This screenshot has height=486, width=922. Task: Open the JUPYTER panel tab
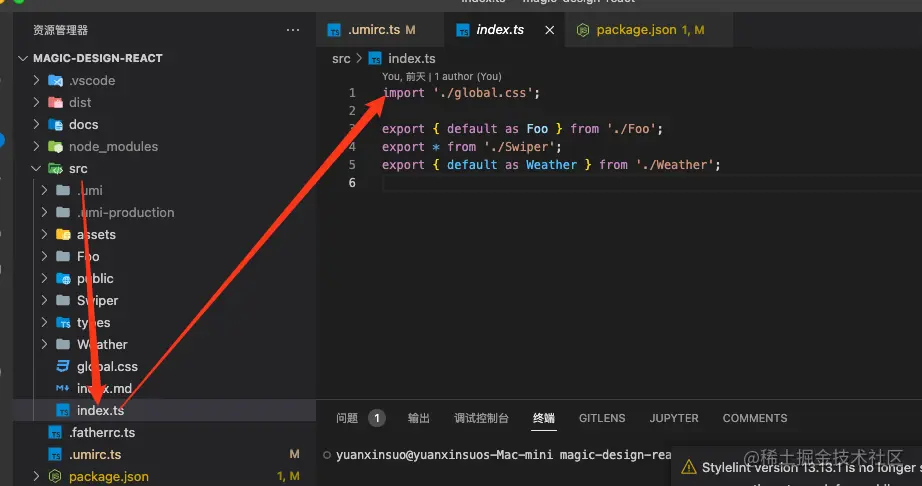[674, 418]
